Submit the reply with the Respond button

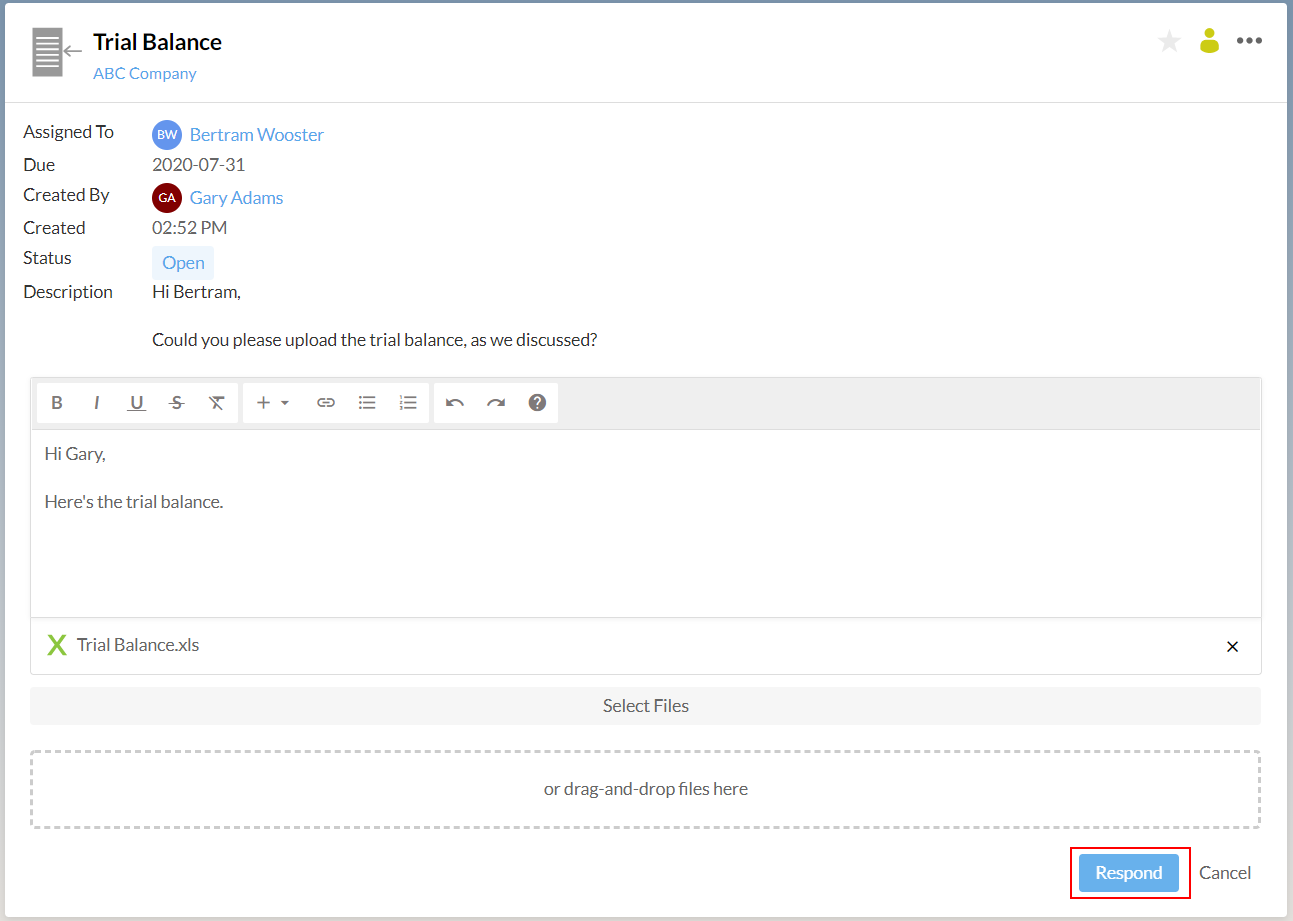click(x=1129, y=872)
